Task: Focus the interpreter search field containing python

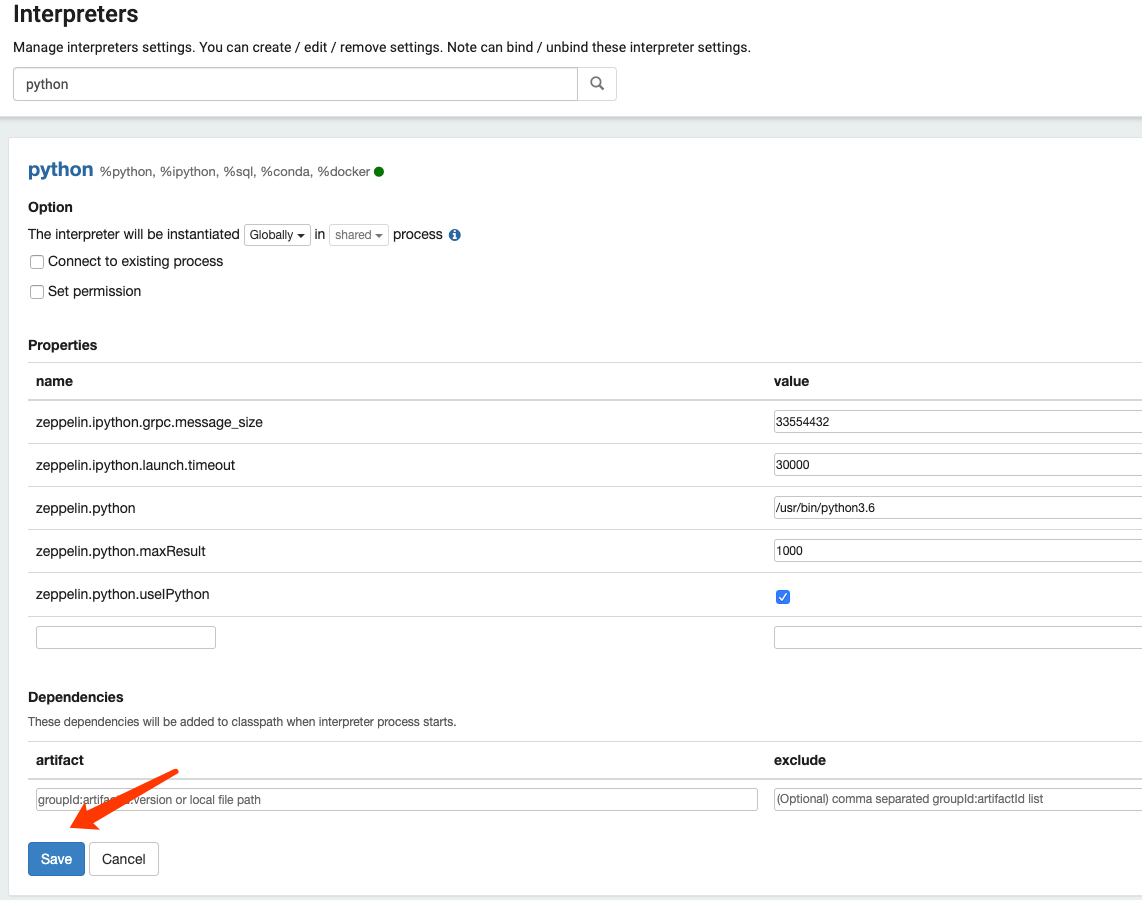Action: (295, 84)
